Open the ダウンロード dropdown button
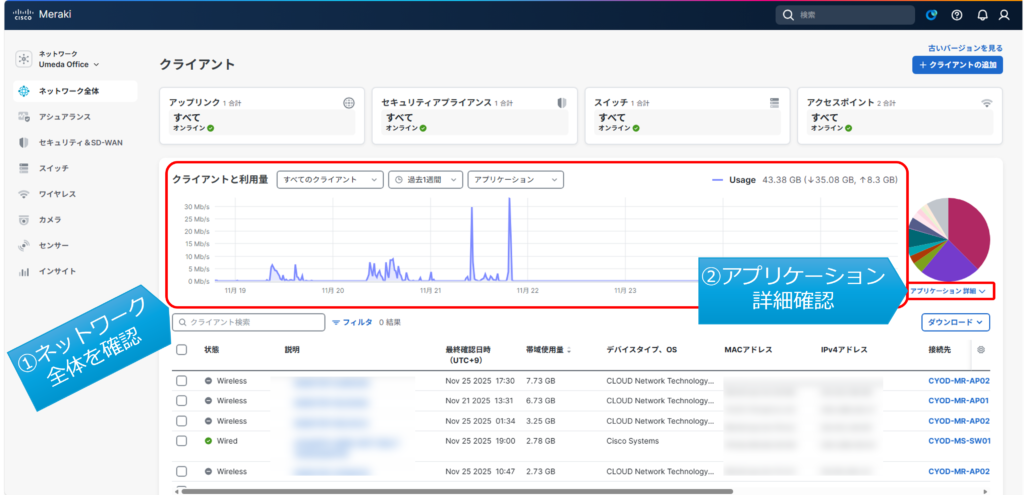1024x495 pixels. point(956,322)
